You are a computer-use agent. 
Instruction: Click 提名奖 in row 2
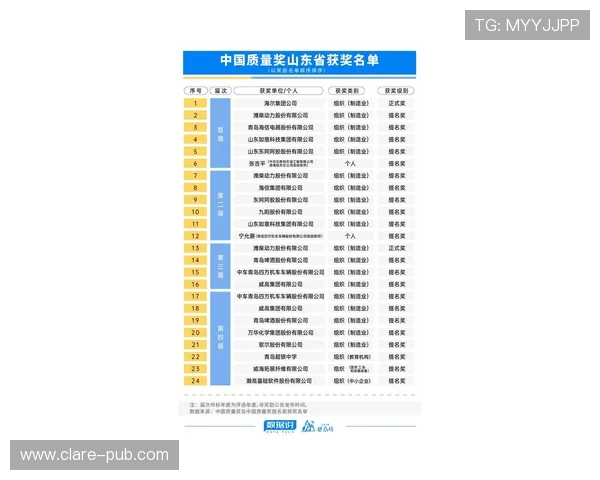pyautogui.click(x=397, y=115)
